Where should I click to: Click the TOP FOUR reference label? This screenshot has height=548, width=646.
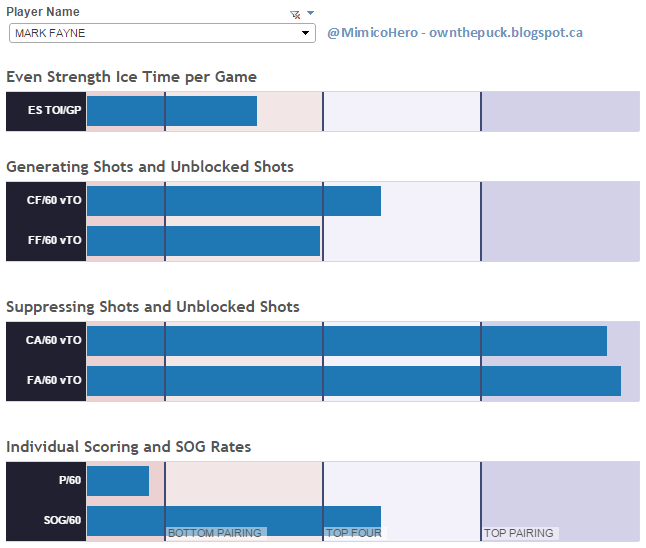tap(353, 534)
